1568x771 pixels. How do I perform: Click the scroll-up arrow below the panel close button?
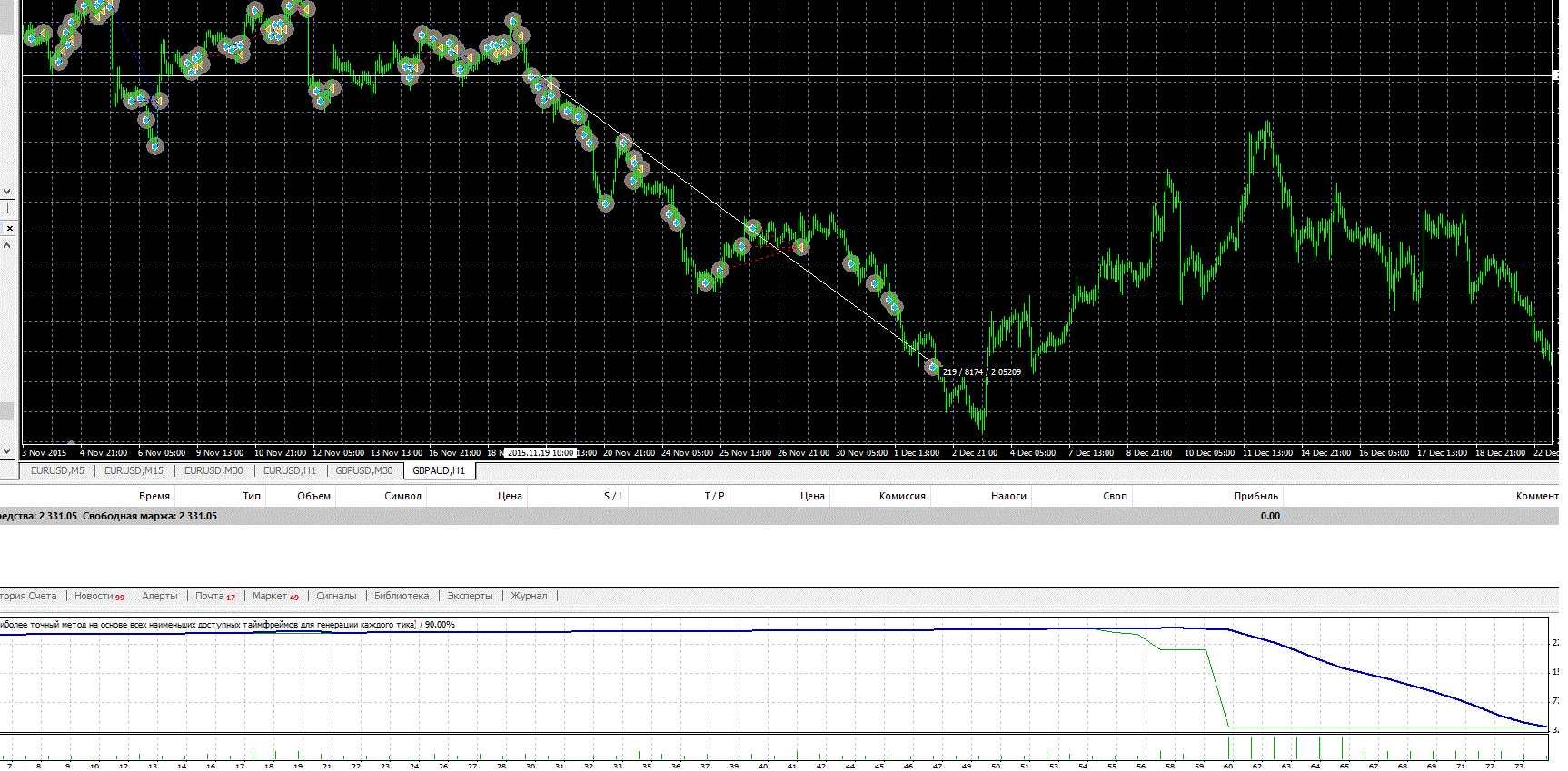click(x=7, y=245)
